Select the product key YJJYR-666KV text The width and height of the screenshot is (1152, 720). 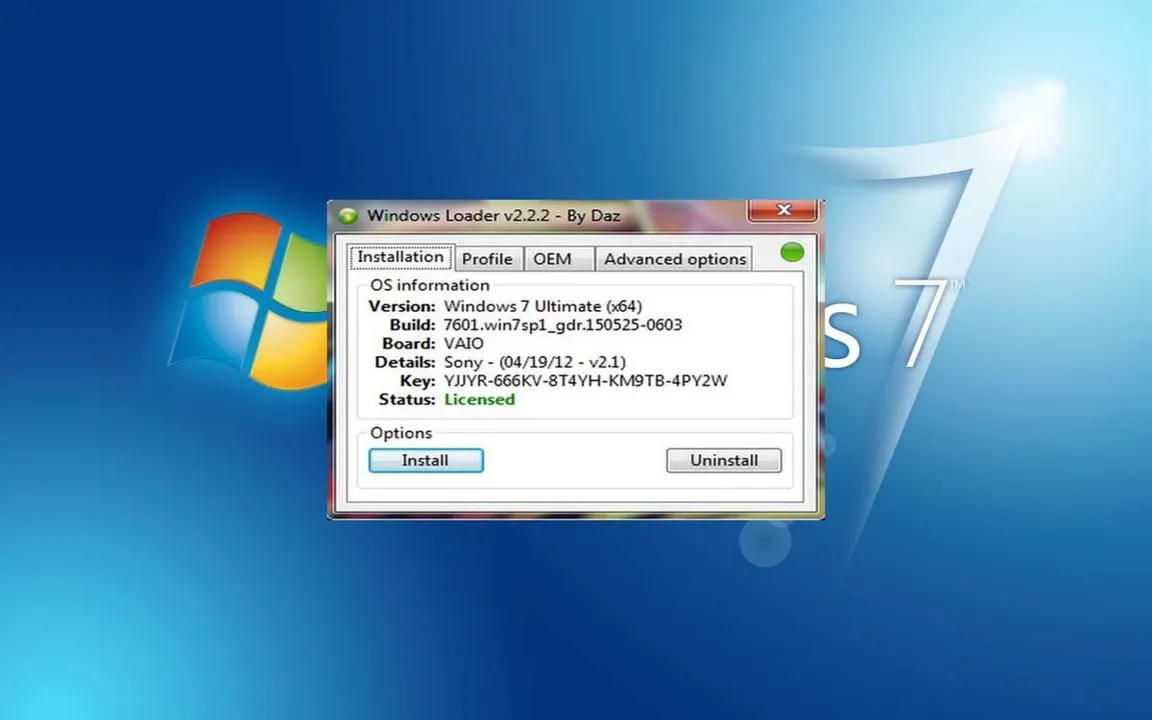click(586, 381)
